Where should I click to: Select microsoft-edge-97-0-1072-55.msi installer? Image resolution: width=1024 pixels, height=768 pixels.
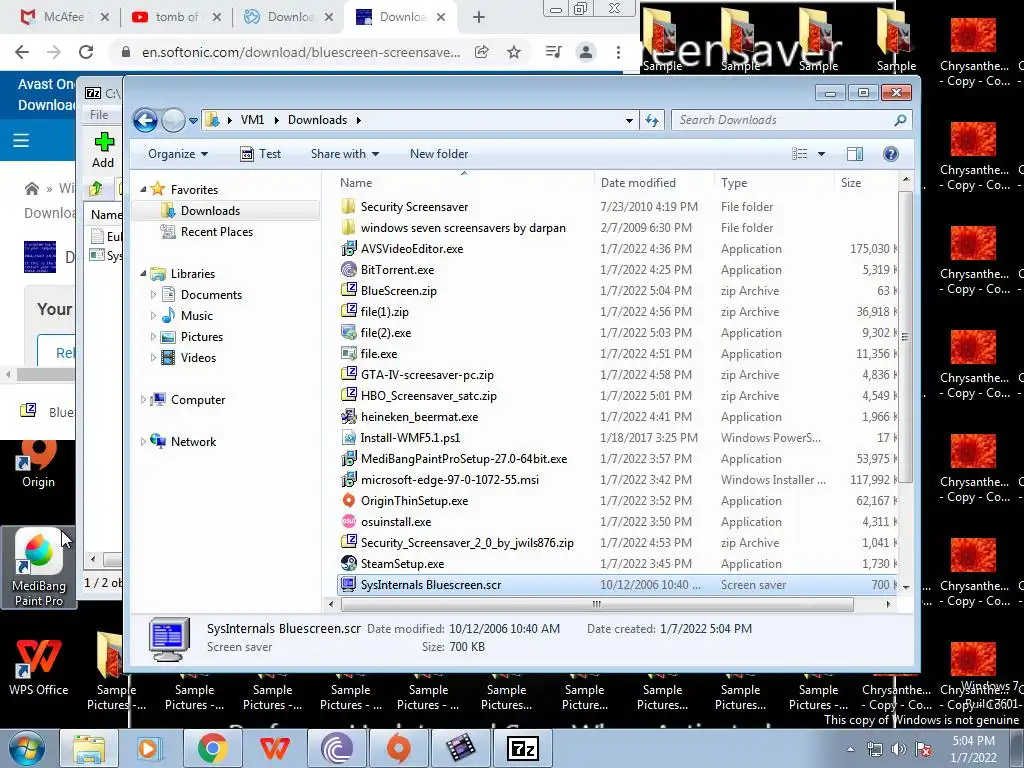tap(449, 480)
